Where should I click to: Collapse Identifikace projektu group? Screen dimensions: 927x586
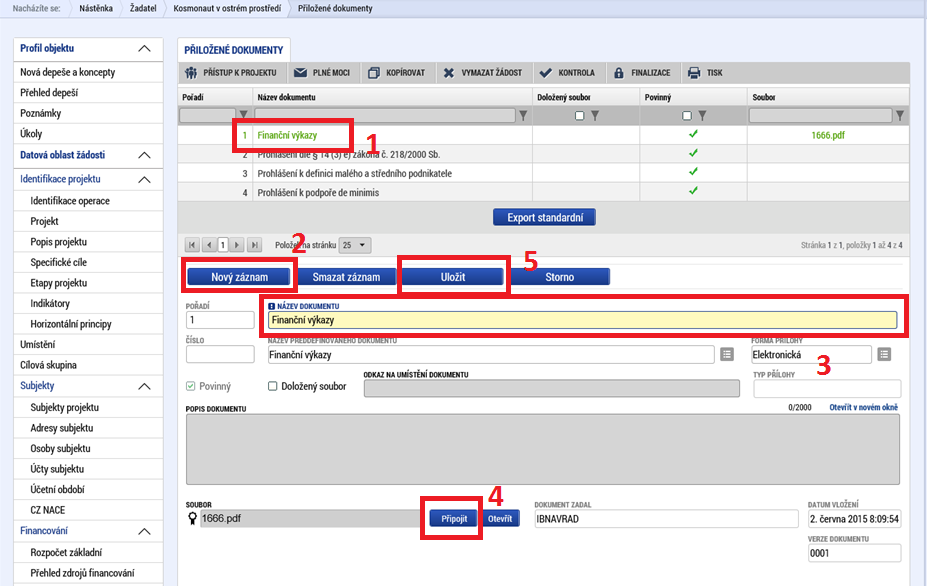(x=144, y=179)
